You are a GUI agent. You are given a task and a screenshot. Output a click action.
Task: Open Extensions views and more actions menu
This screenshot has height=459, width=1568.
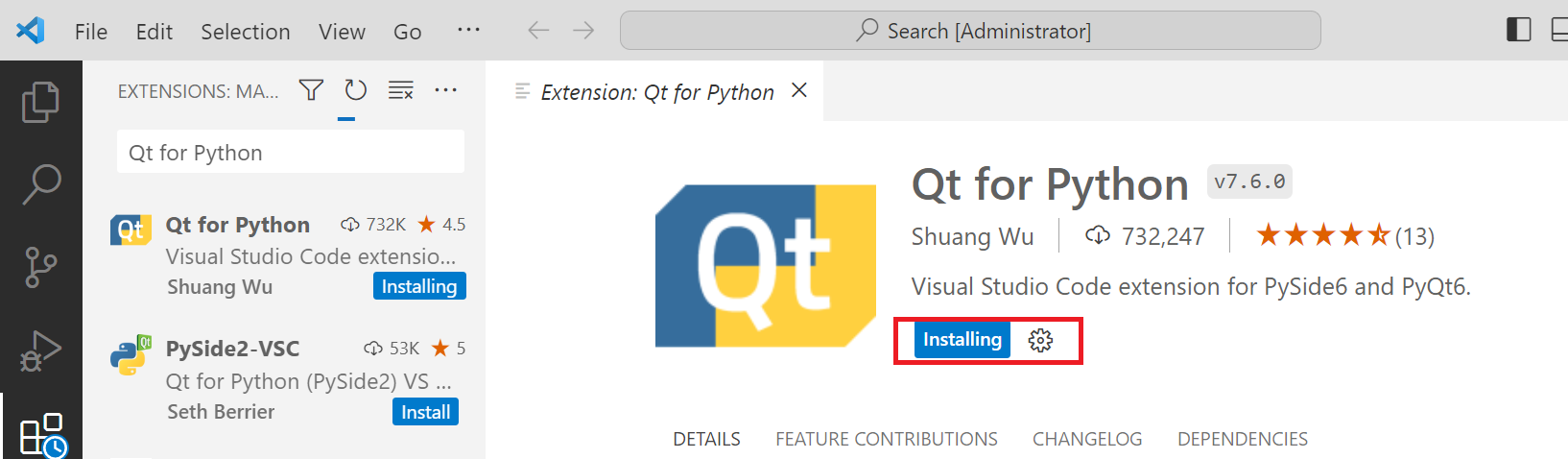[x=445, y=90]
